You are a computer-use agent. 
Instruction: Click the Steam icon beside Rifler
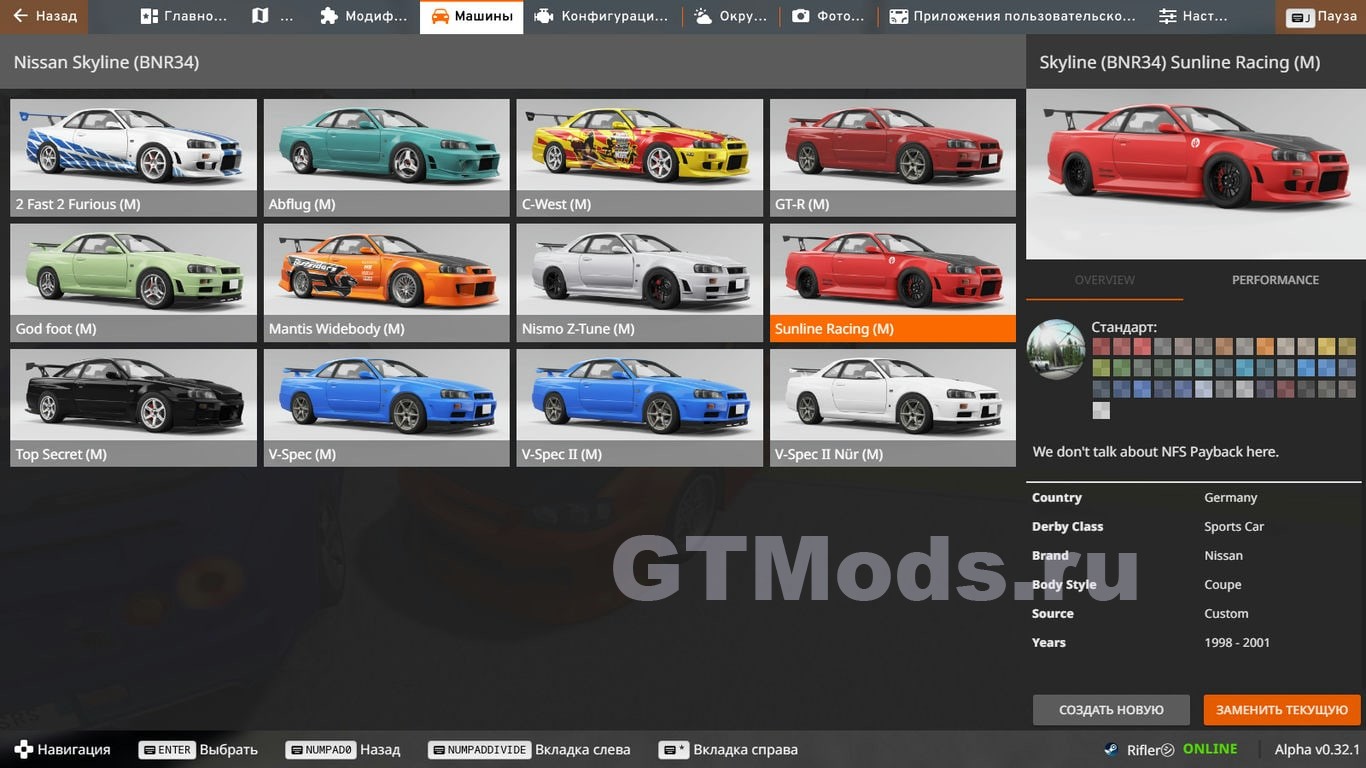pos(1111,750)
